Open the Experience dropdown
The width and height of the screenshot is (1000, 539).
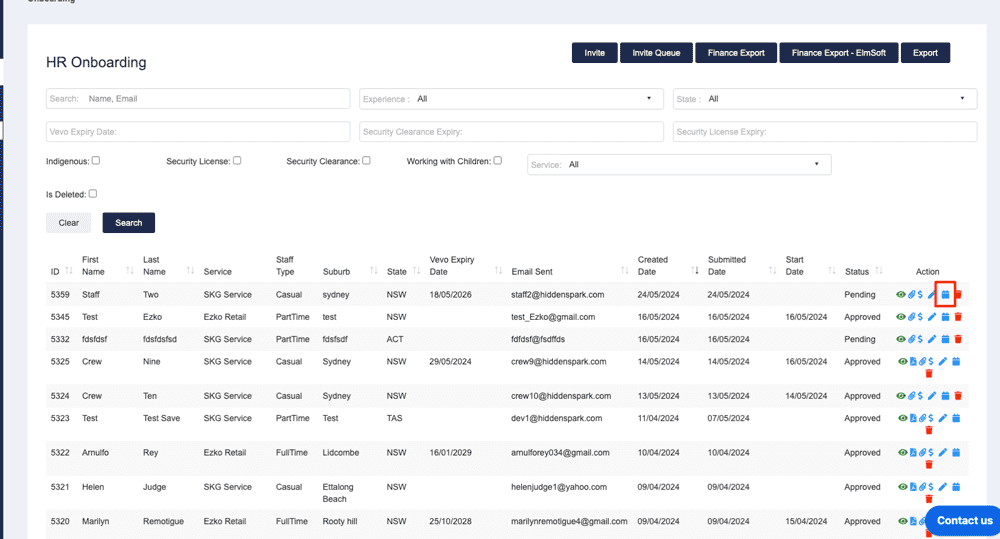pyautogui.click(x=511, y=99)
